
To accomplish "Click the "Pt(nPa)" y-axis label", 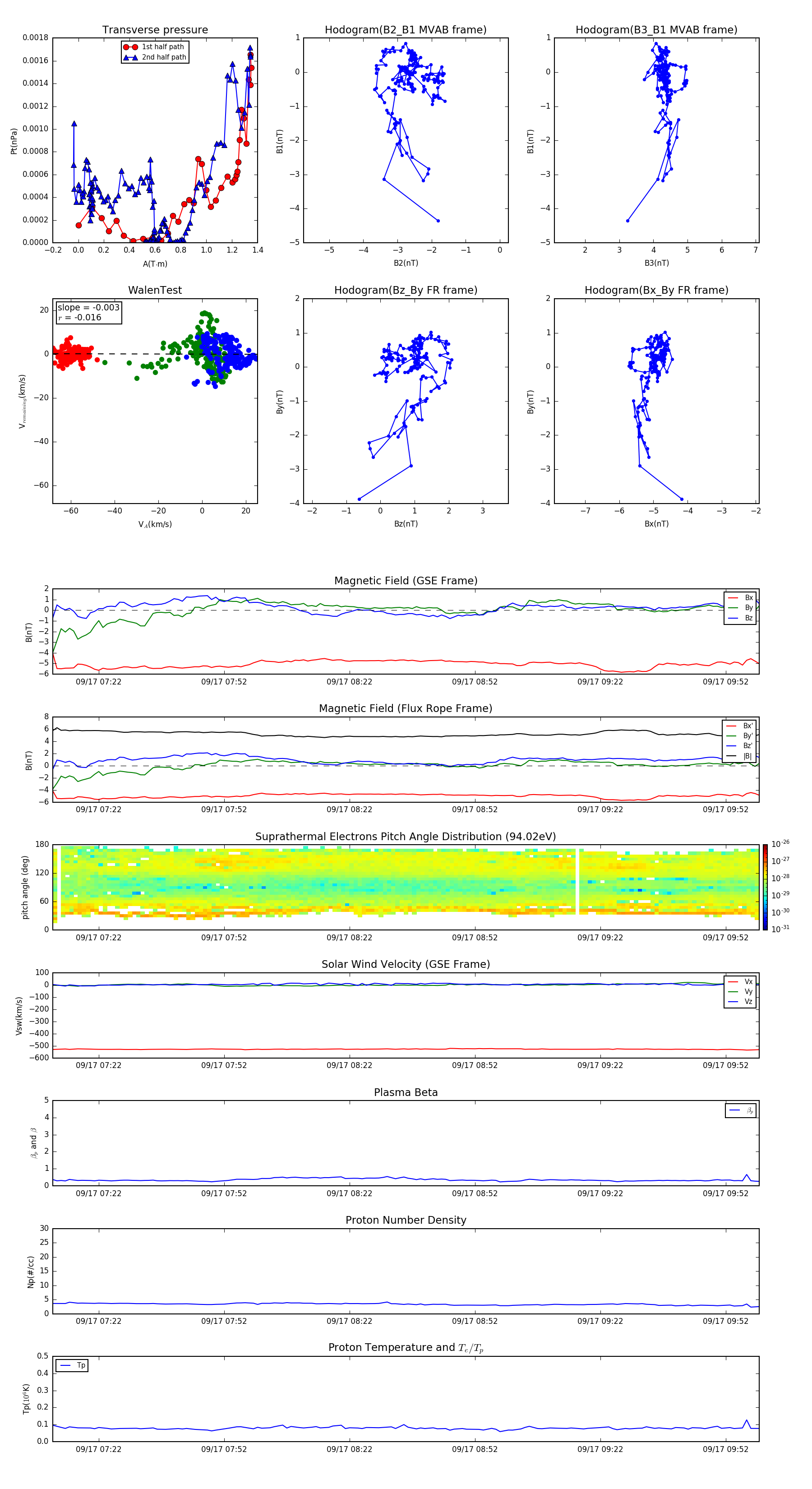I will pyautogui.click(x=14, y=141).
